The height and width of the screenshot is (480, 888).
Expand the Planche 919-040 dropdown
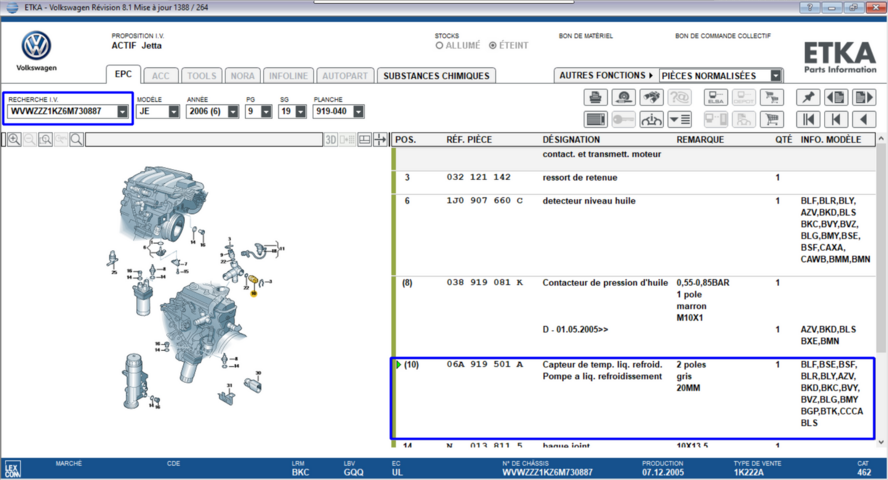coord(358,112)
